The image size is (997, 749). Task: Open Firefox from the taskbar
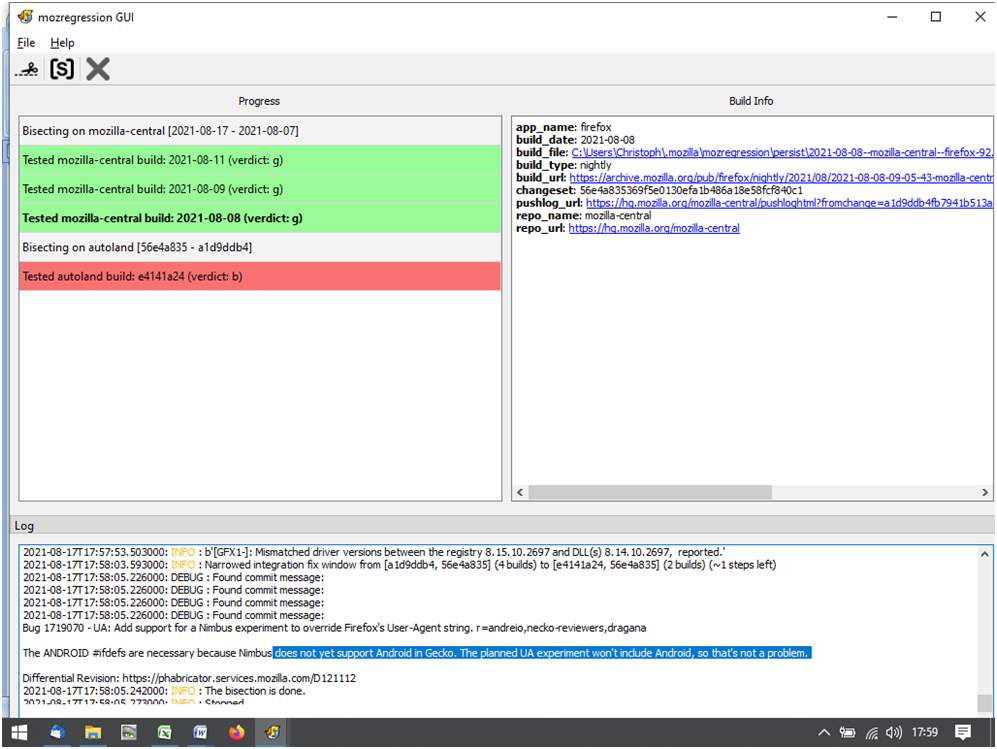click(236, 733)
